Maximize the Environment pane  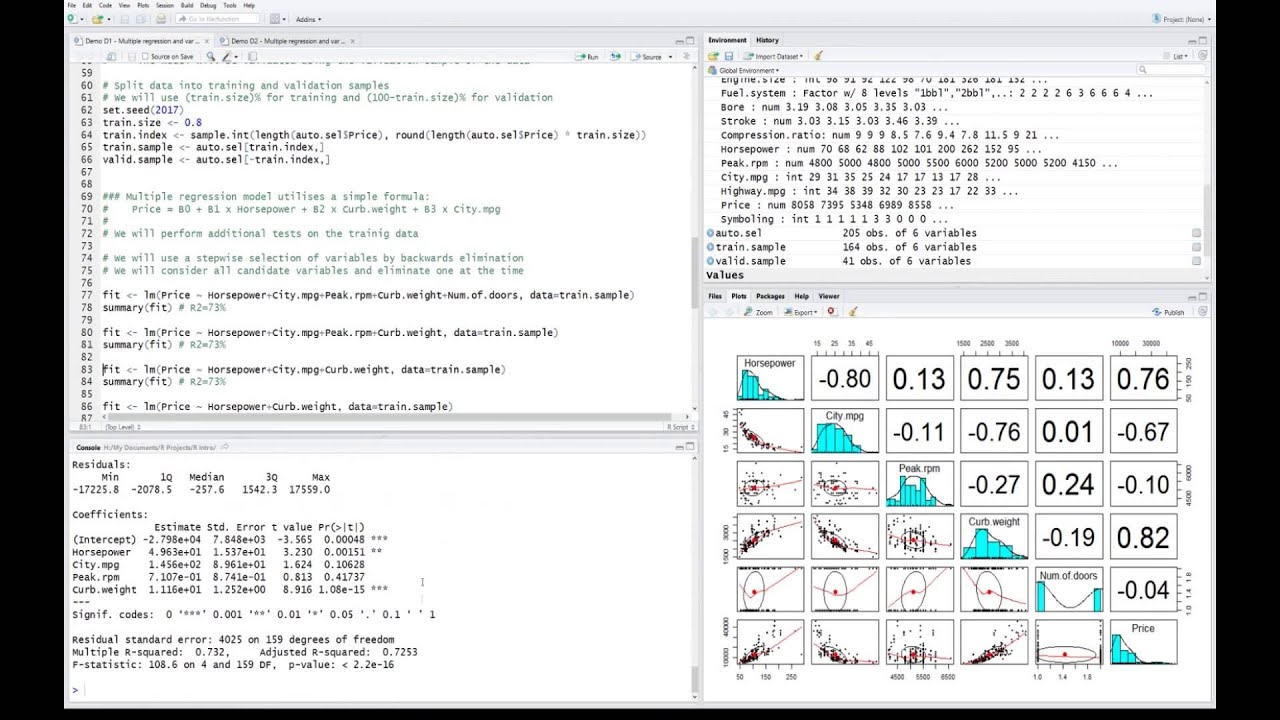point(1203,41)
